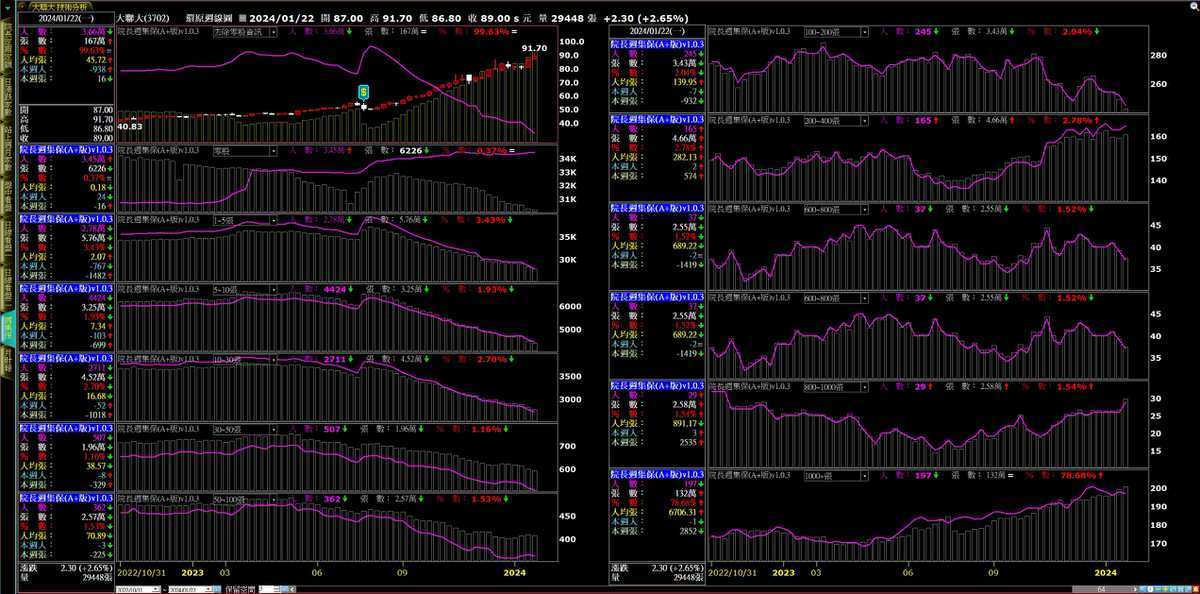
Task: Click the 還原週線圖 chart type label
Action: point(209,18)
